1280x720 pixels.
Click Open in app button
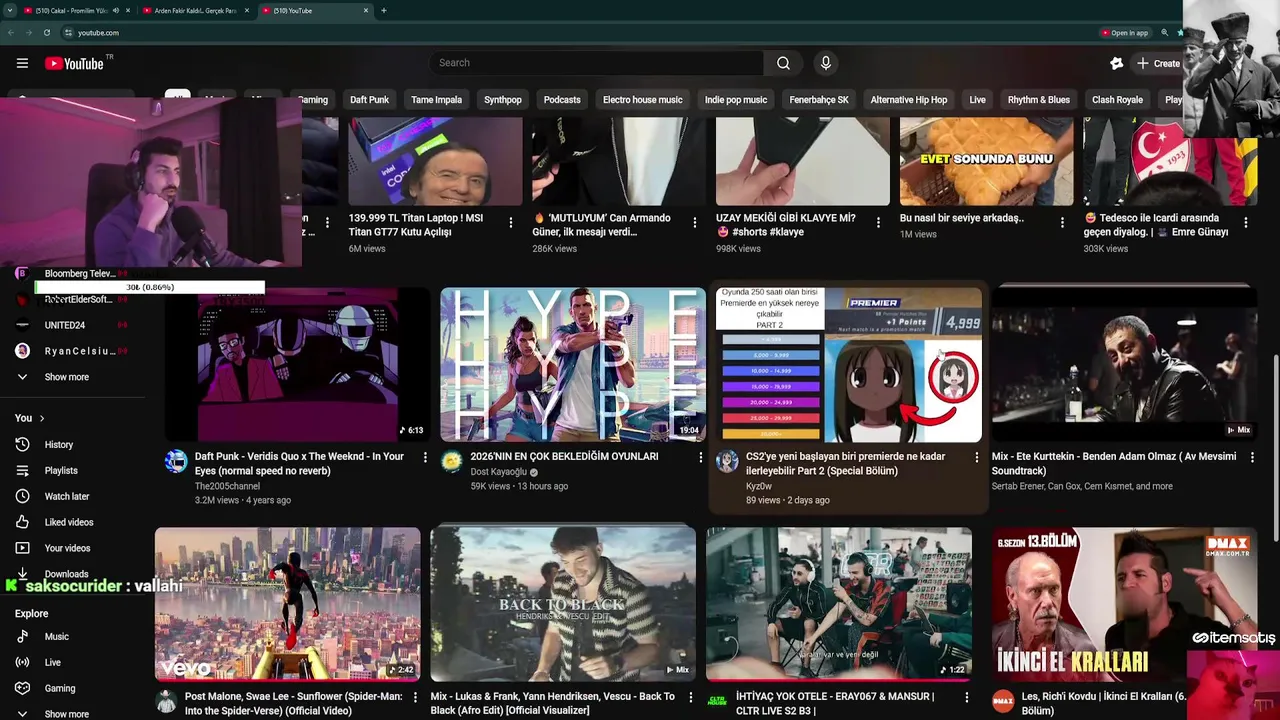pyautogui.click(x=1124, y=32)
